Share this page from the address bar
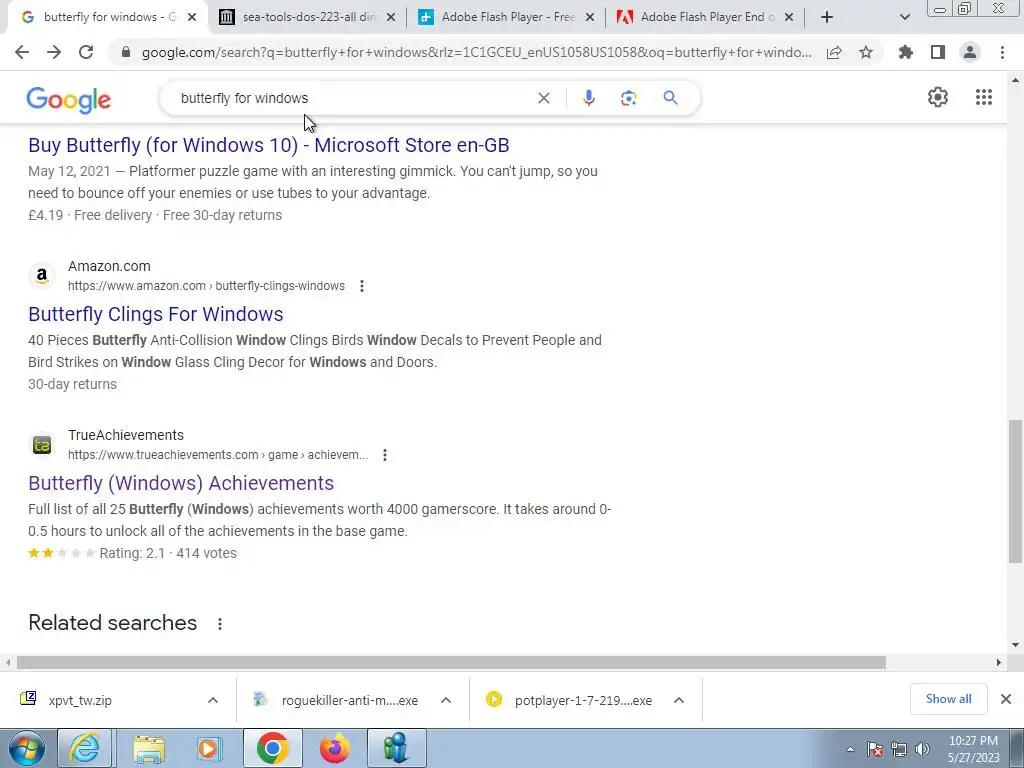1024x768 pixels. (834, 52)
